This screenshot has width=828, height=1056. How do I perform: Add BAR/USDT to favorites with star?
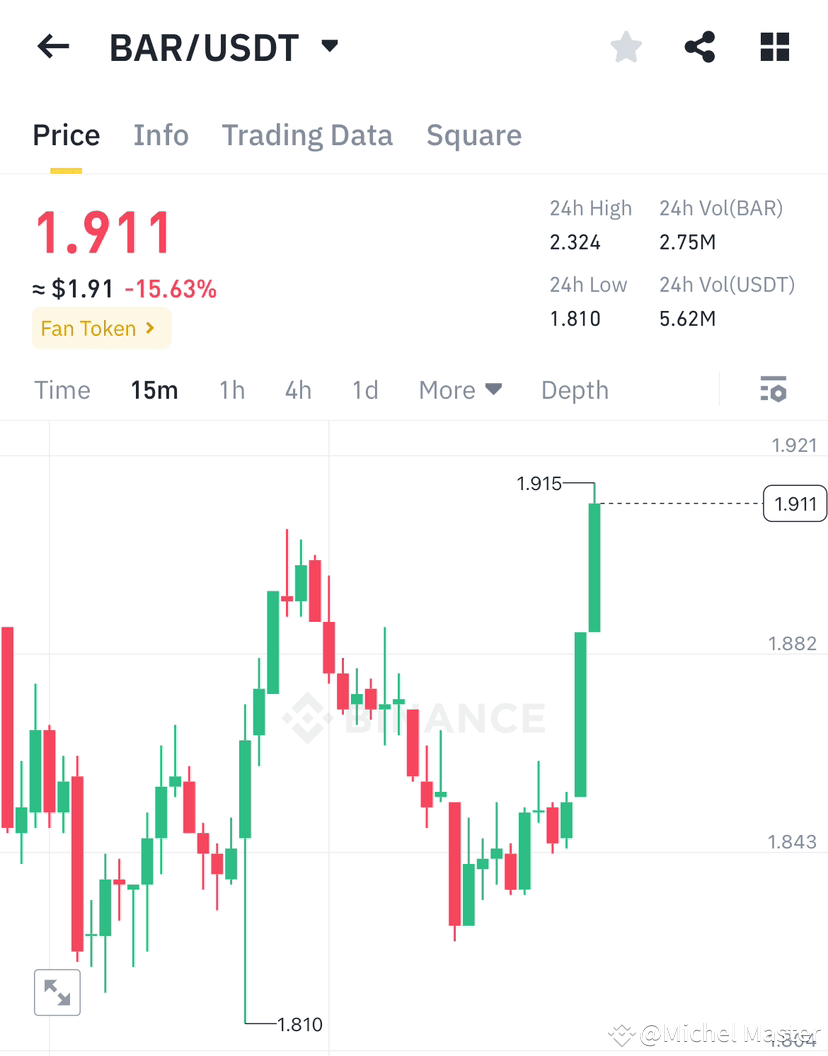pyautogui.click(x=626, y=47)
